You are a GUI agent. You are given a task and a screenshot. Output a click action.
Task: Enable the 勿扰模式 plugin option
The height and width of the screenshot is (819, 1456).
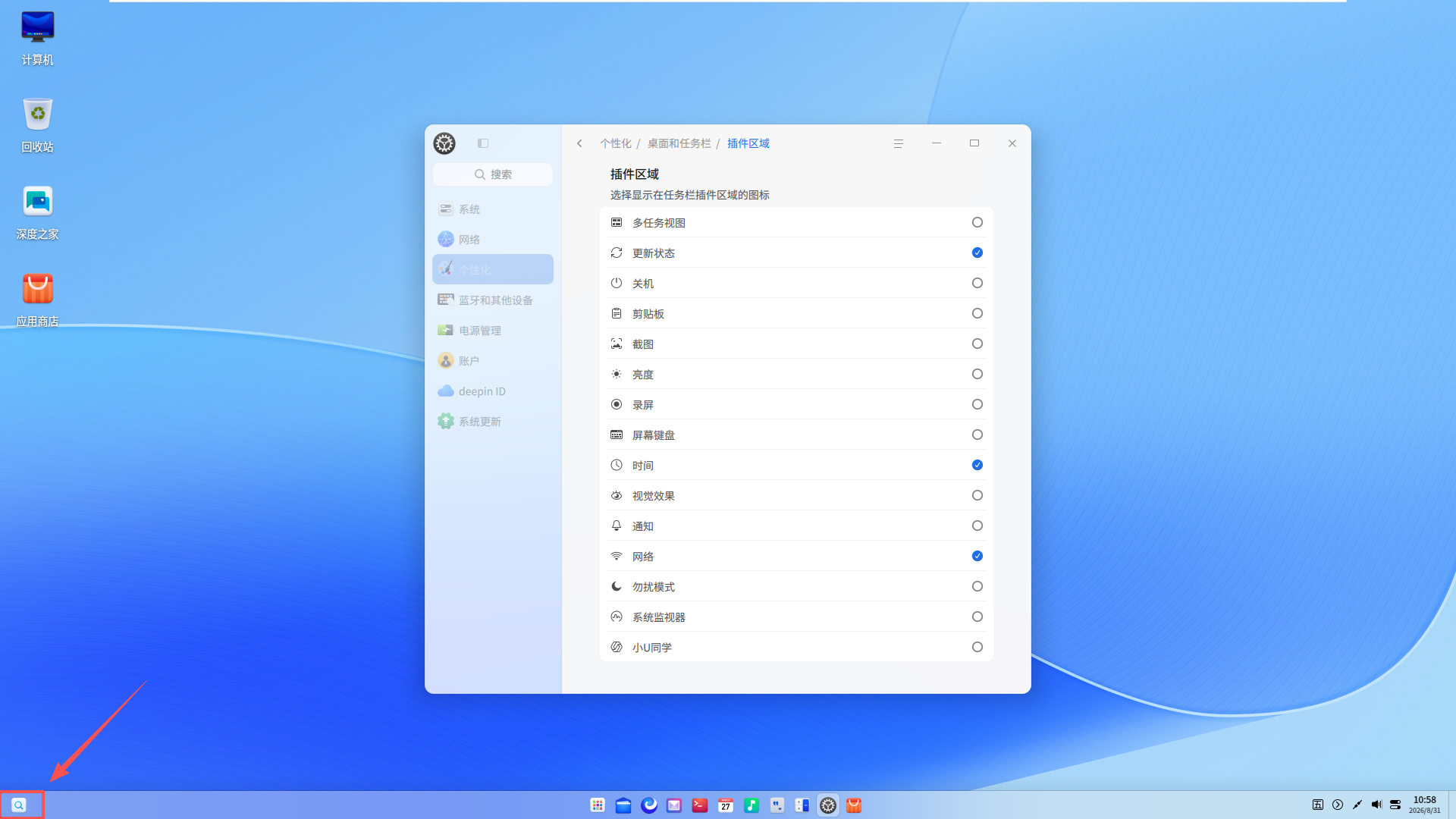click(x=977, y=586)
